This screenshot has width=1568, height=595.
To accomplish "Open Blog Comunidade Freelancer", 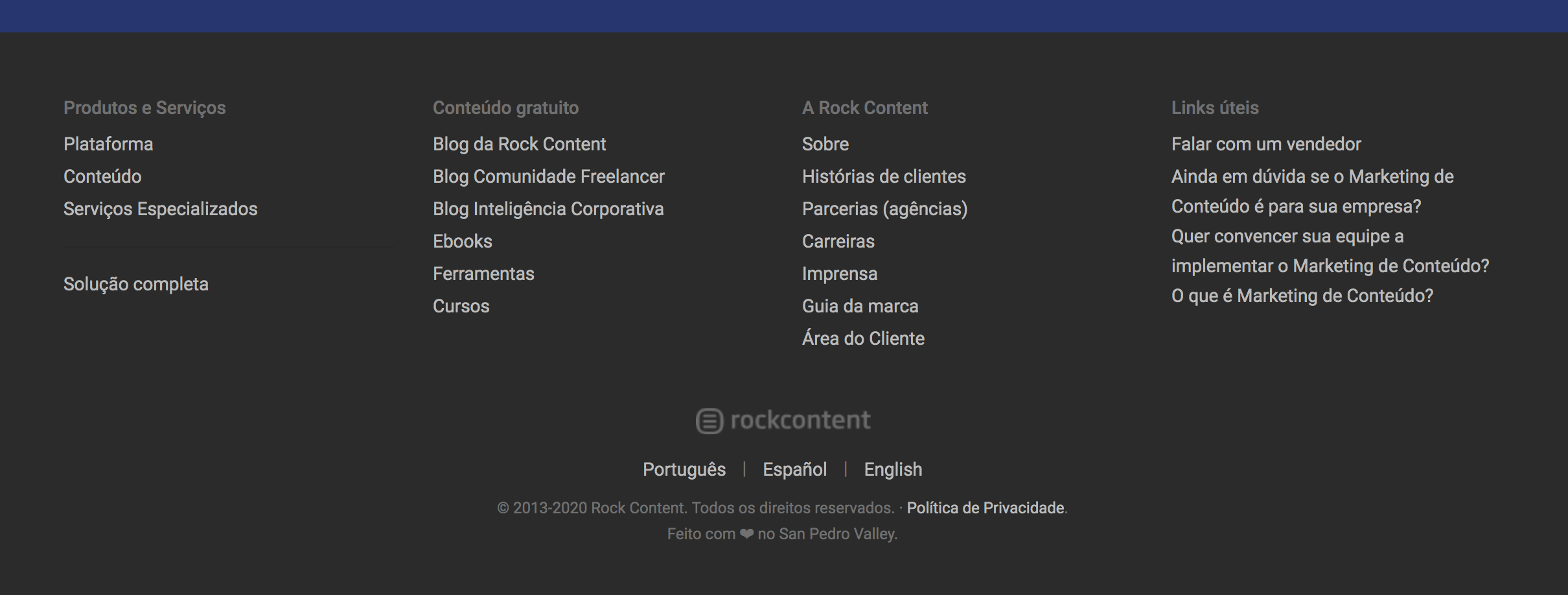I will click(549, 176).
